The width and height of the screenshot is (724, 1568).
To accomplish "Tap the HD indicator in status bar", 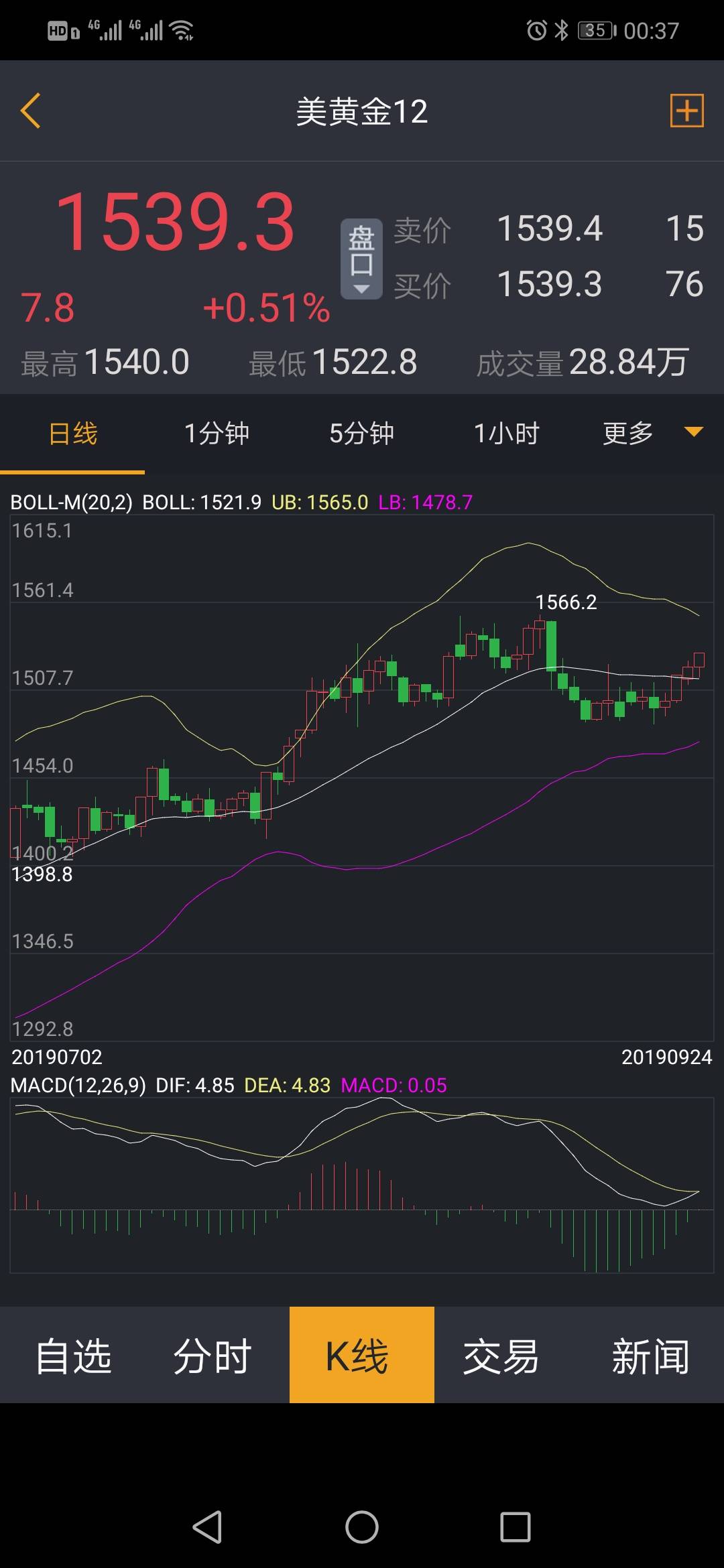I will coord(63,31).
